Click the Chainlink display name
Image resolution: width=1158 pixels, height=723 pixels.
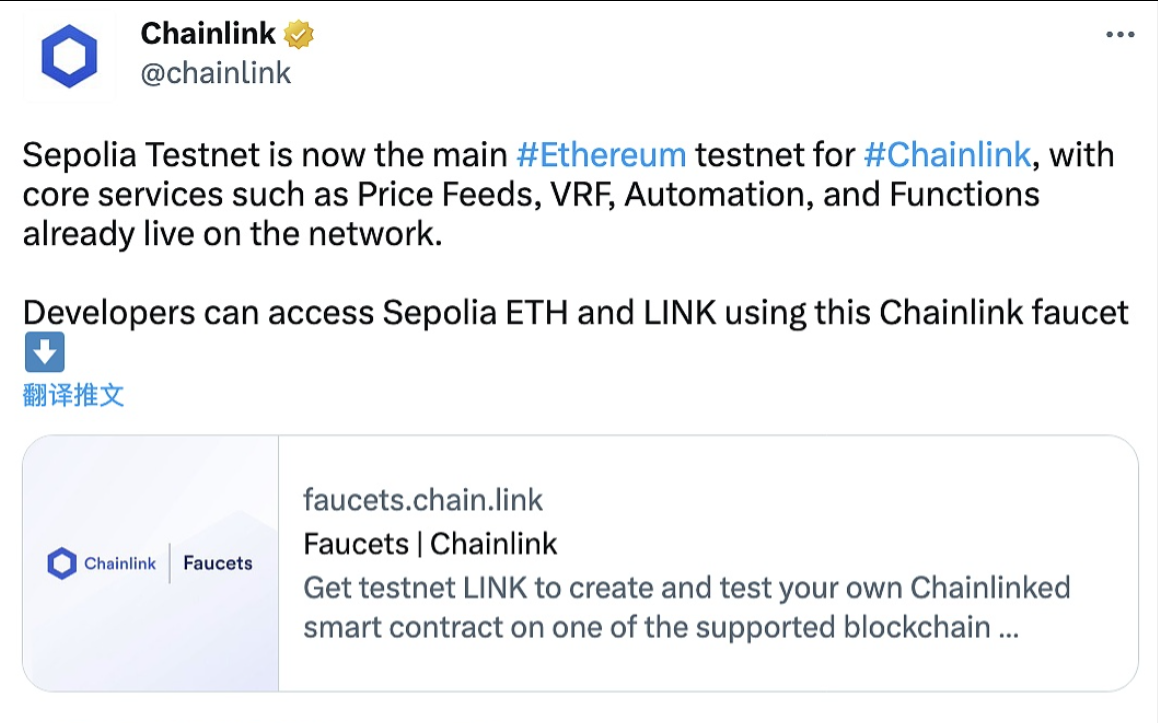(208, 34)
